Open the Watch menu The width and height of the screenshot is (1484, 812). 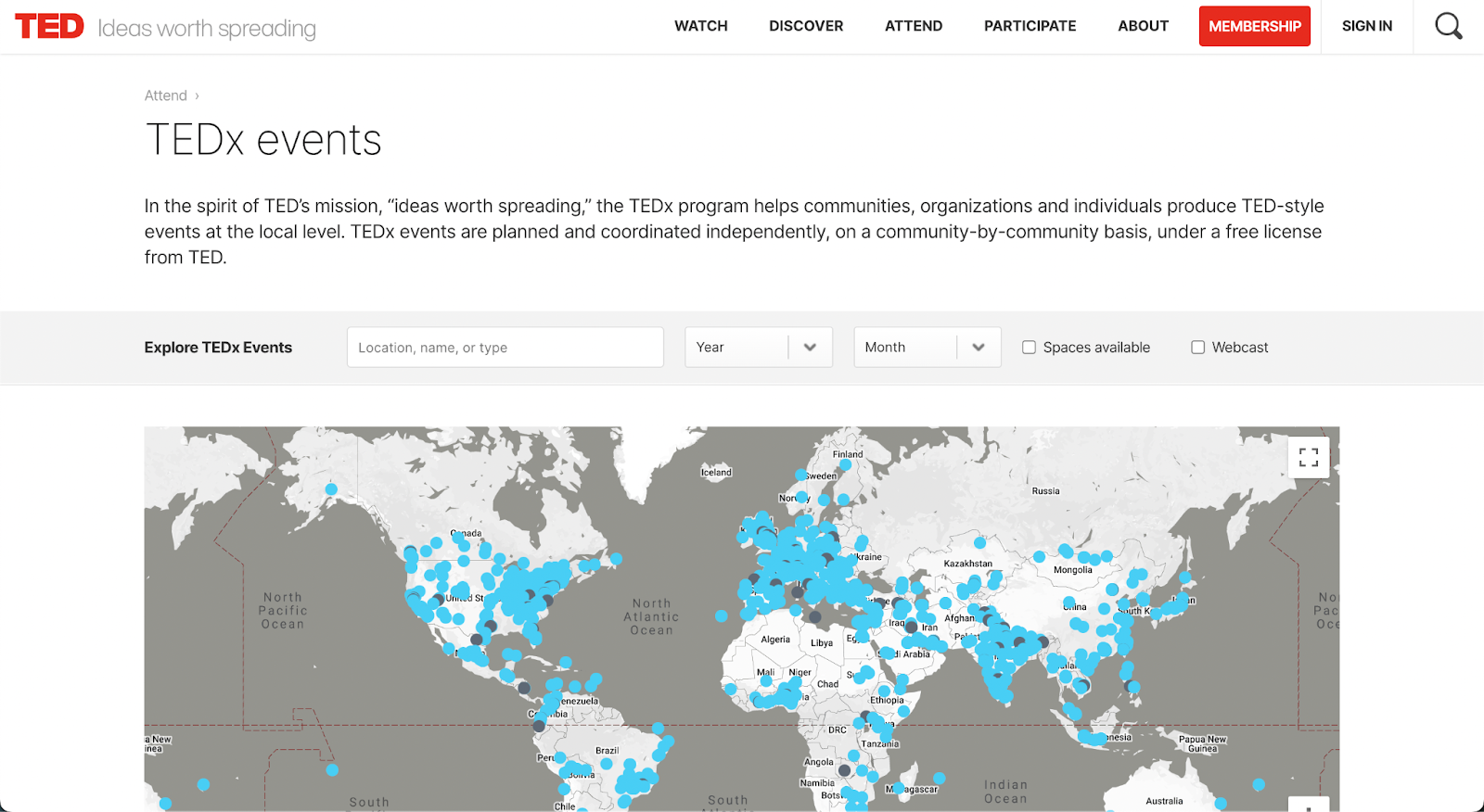701,26
